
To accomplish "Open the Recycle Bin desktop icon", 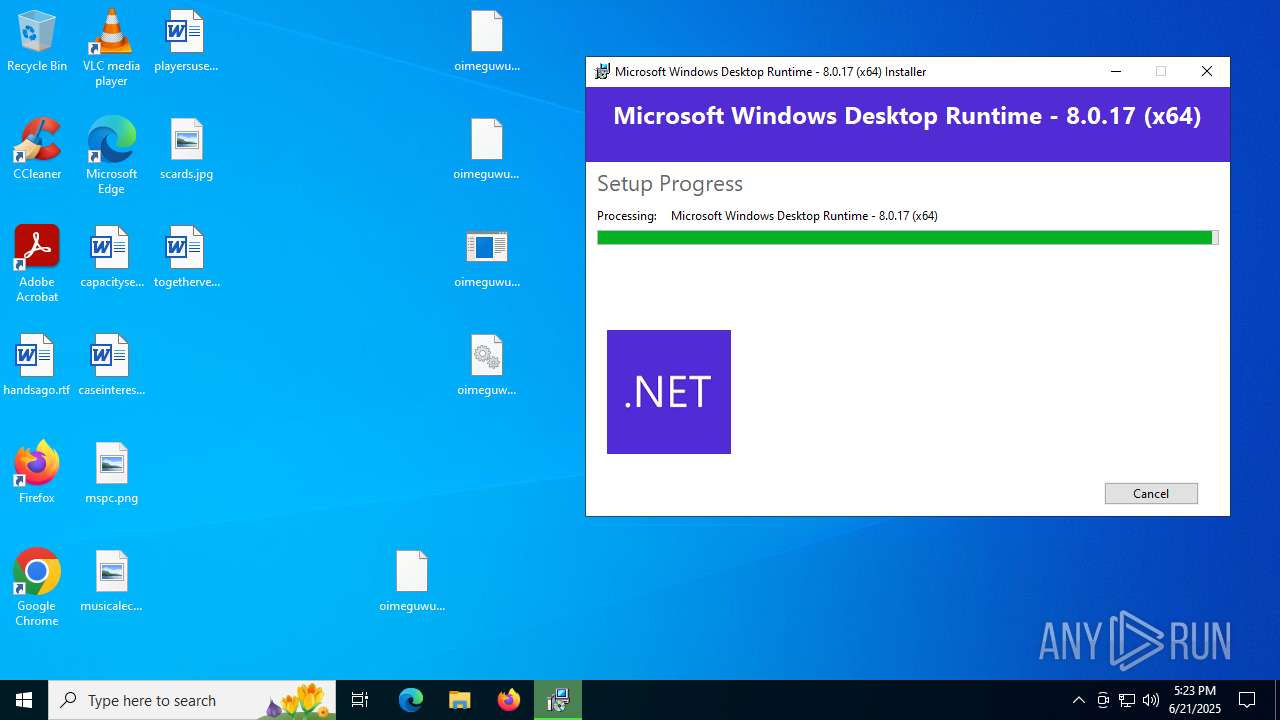I will point(37,42).
